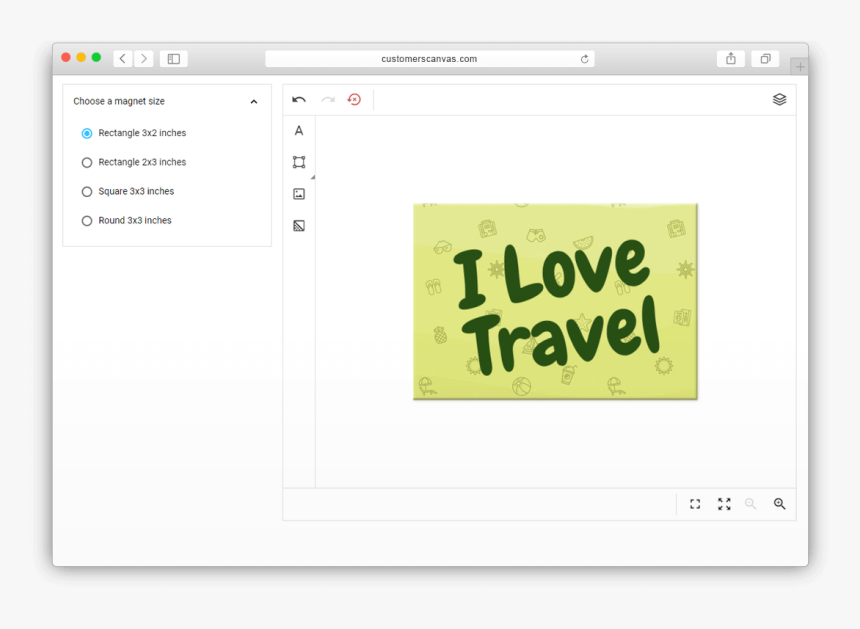Open the layers stack panel icon
The image size is (860, 629).
click(x=779, y=99)
